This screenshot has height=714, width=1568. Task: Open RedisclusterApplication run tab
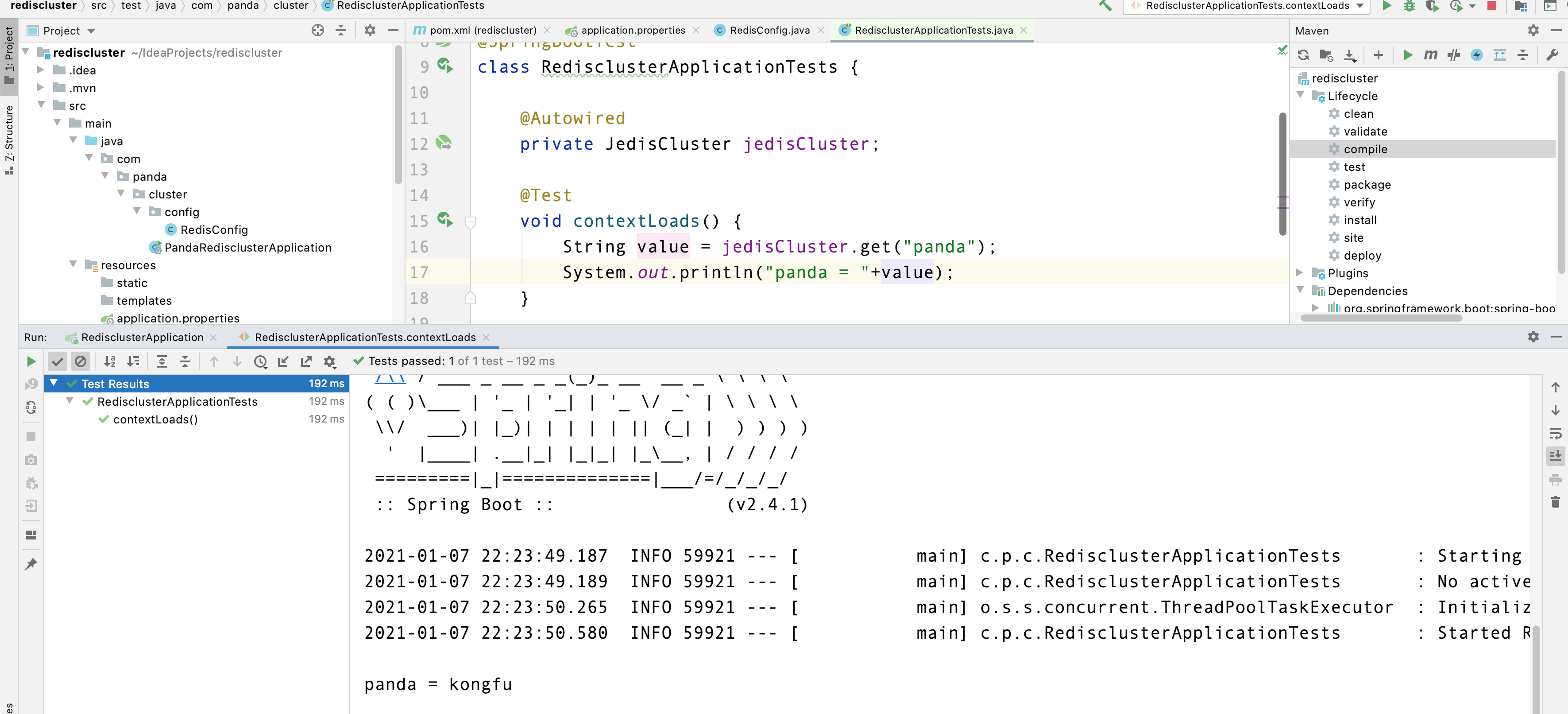point(142,338)
